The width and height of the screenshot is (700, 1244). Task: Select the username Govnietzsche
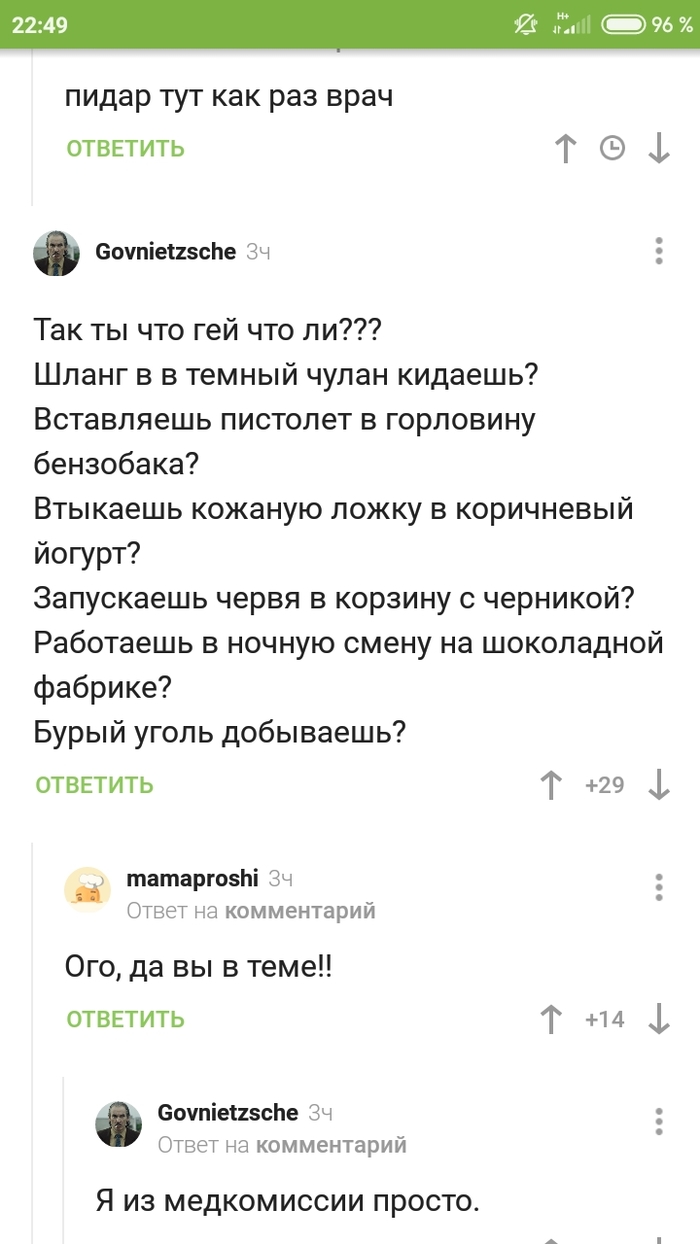pyautogui.click(x=164, y=251)
